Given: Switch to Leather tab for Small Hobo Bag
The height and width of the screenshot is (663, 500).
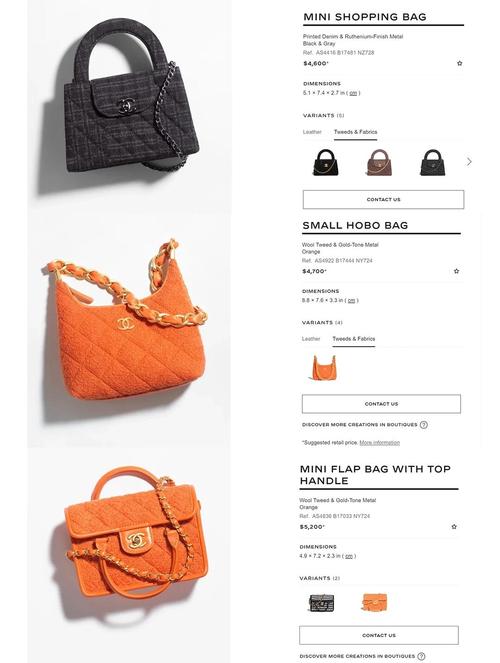Looking at the screenshot, I should click(311, 339).
